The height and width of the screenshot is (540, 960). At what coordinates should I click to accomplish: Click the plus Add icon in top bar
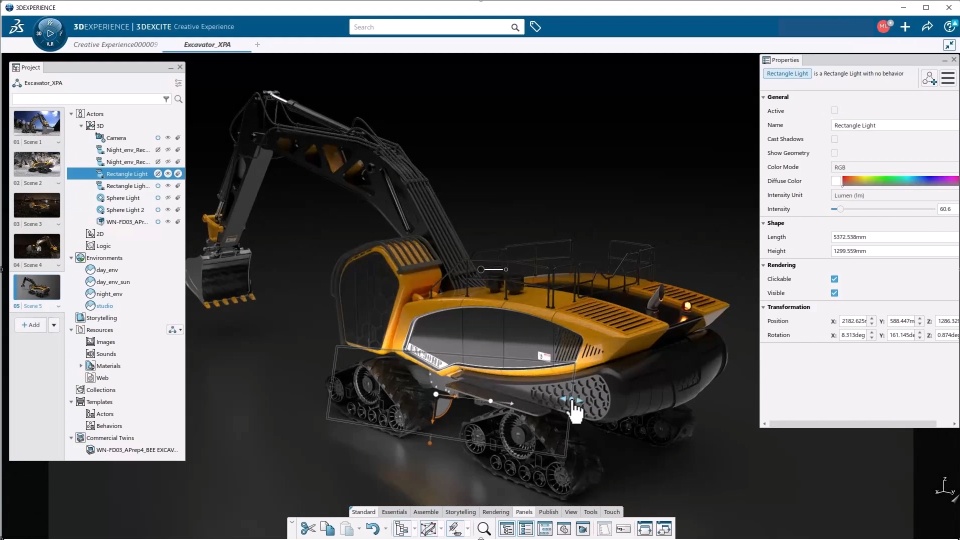coord(905,26)
